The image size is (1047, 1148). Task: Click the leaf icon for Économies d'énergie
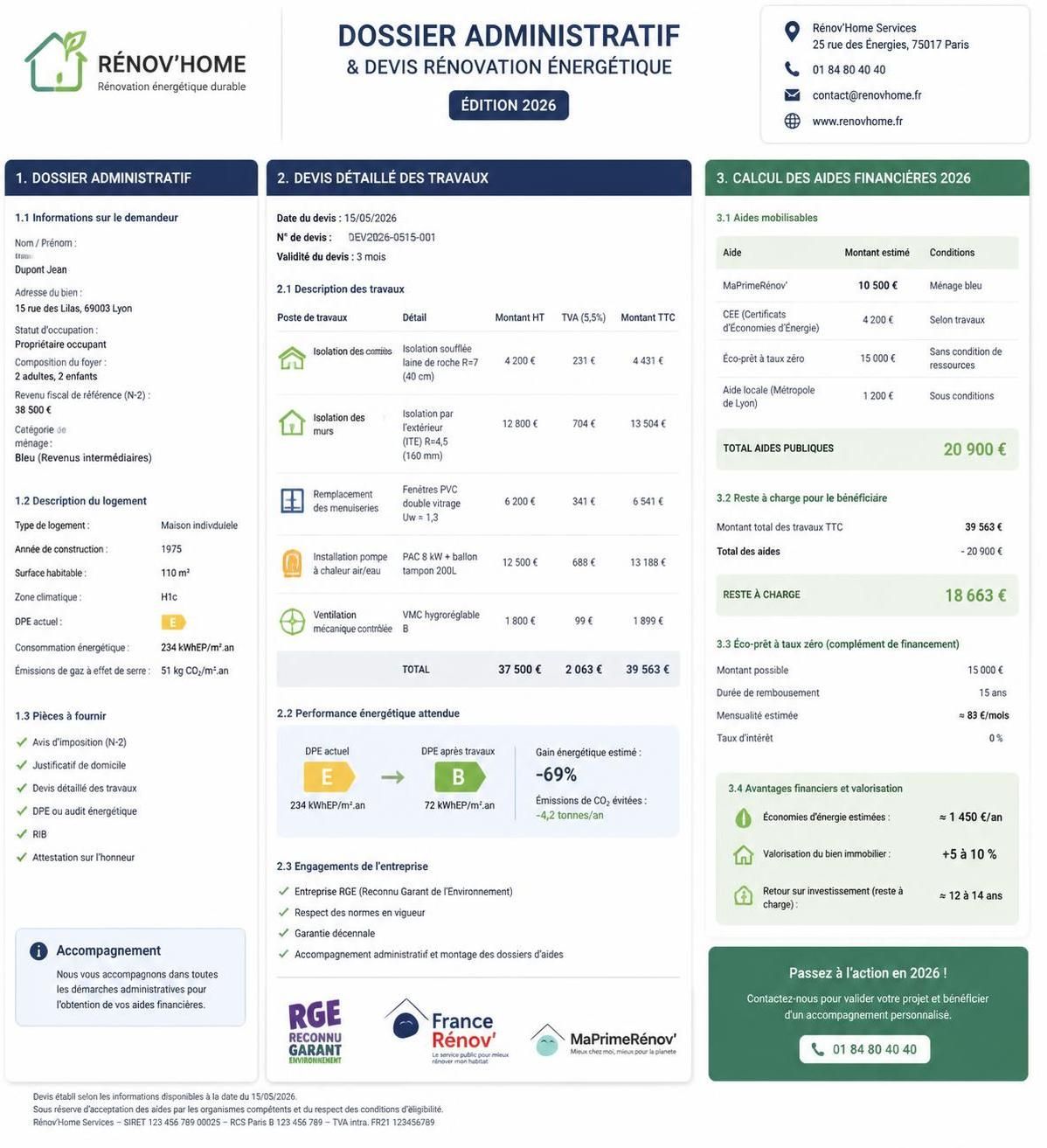click(743, 818)
